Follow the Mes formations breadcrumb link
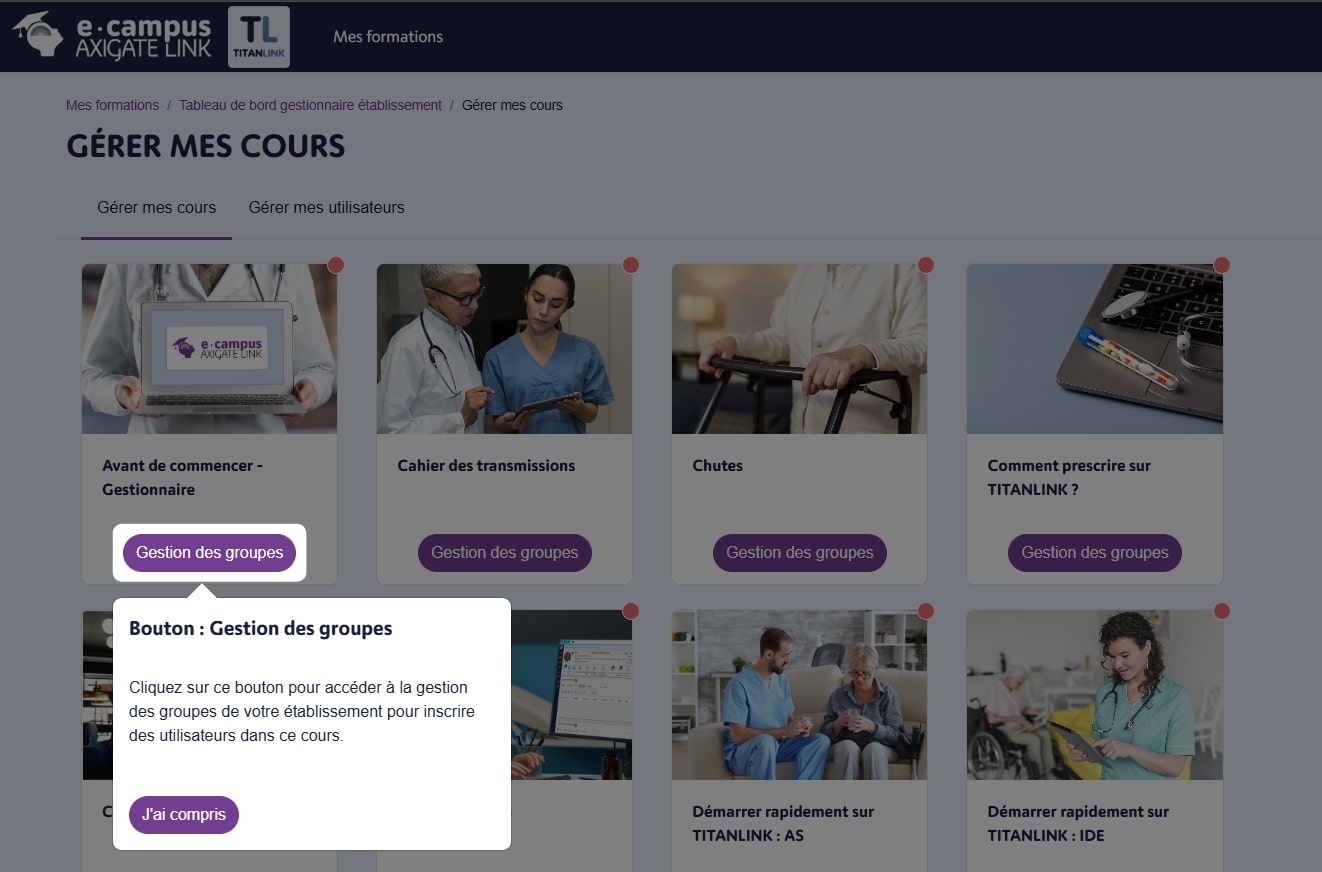This screenshot has width=1322, height=872. click(112, 105)
